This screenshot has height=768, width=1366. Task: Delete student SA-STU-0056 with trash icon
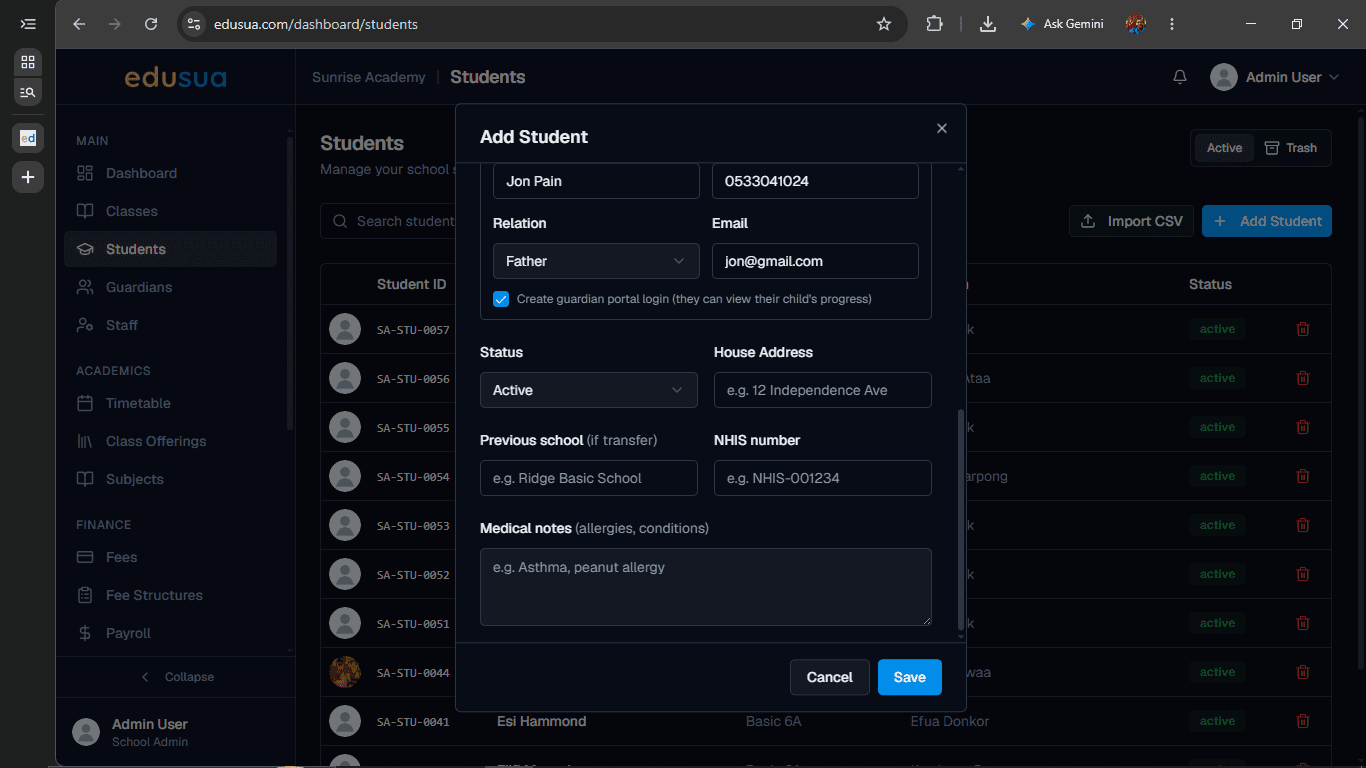tap(1302, 378)
